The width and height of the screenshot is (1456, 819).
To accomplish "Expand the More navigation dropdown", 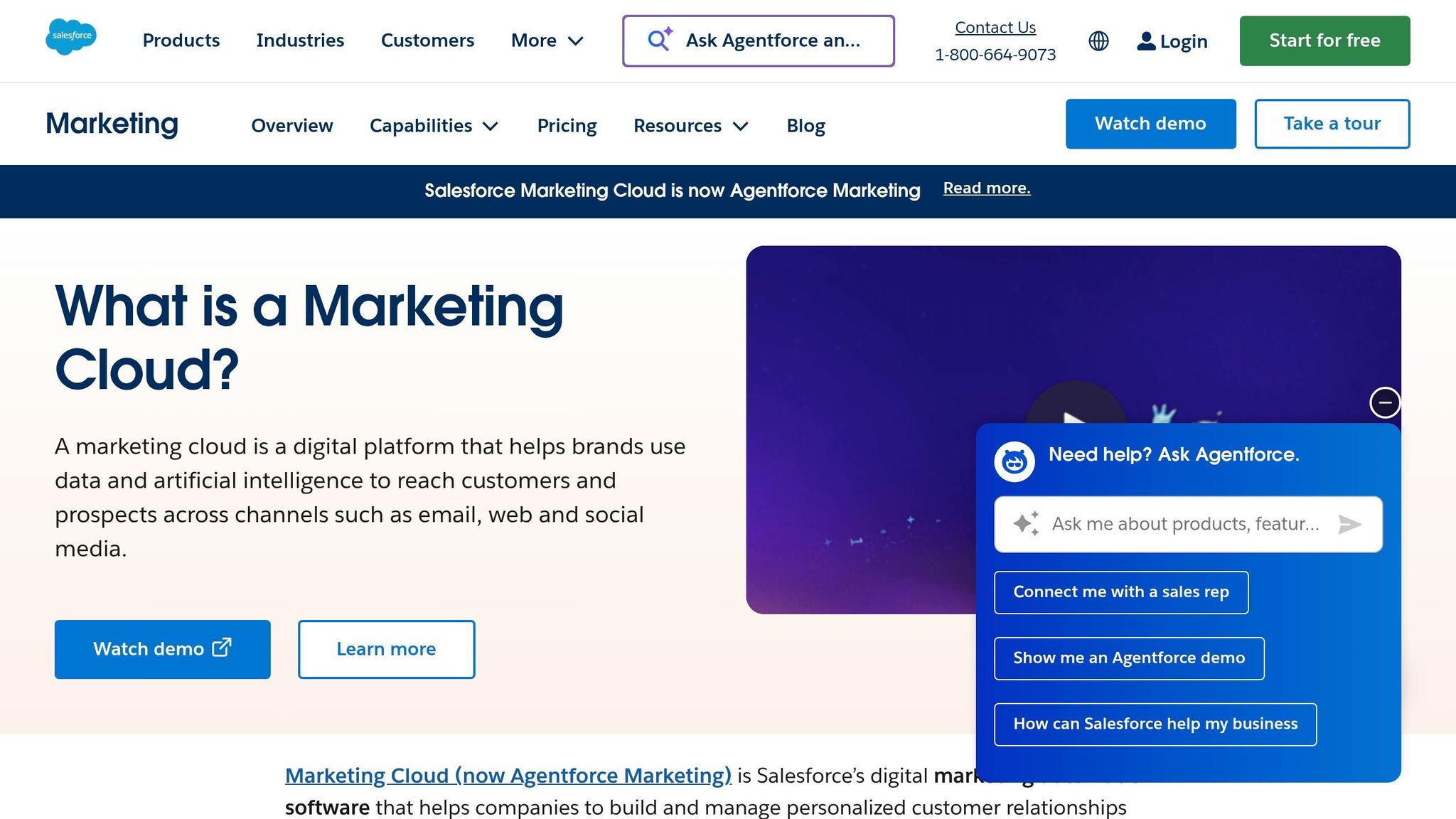I will (x=547, y=41).
